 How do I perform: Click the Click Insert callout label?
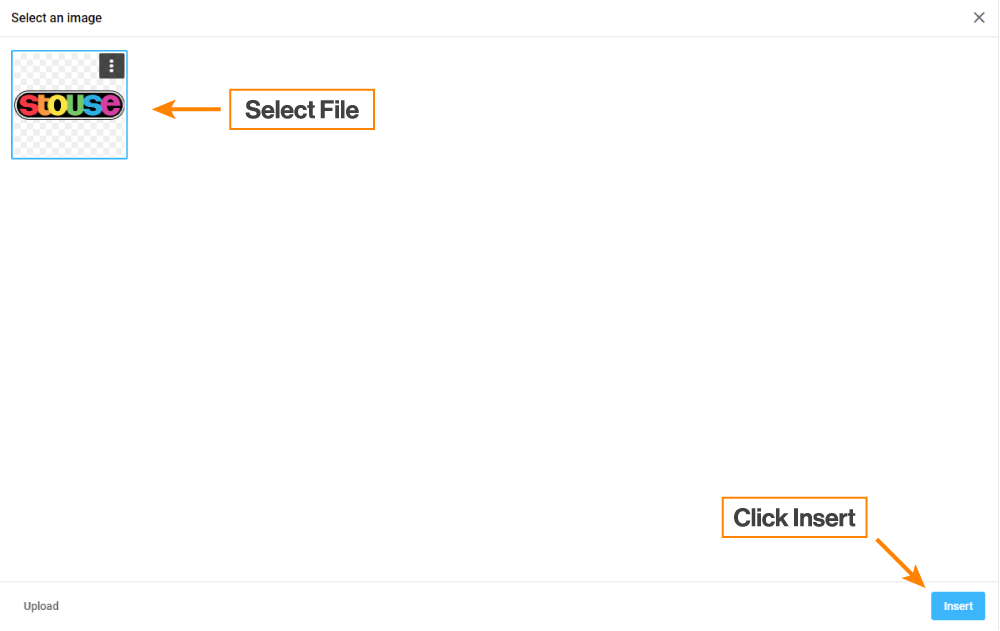[x=794, y=518]
